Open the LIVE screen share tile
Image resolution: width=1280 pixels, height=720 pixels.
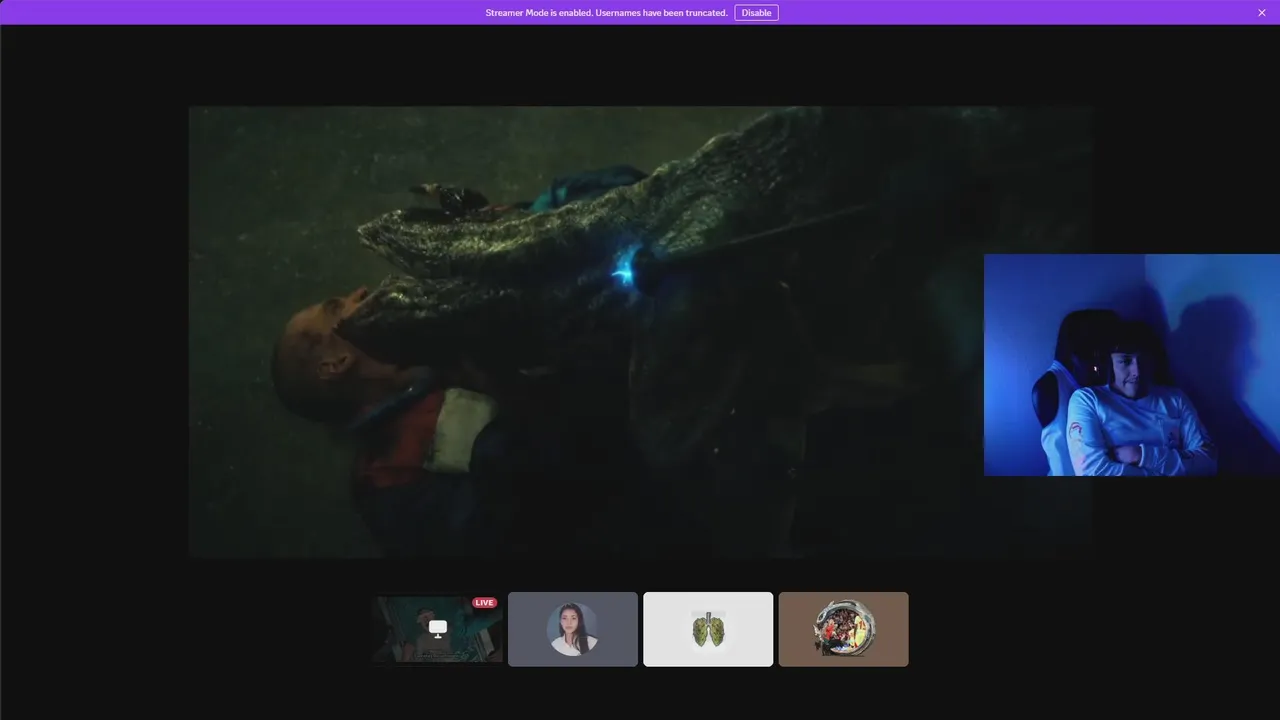[x=438, y=629]
